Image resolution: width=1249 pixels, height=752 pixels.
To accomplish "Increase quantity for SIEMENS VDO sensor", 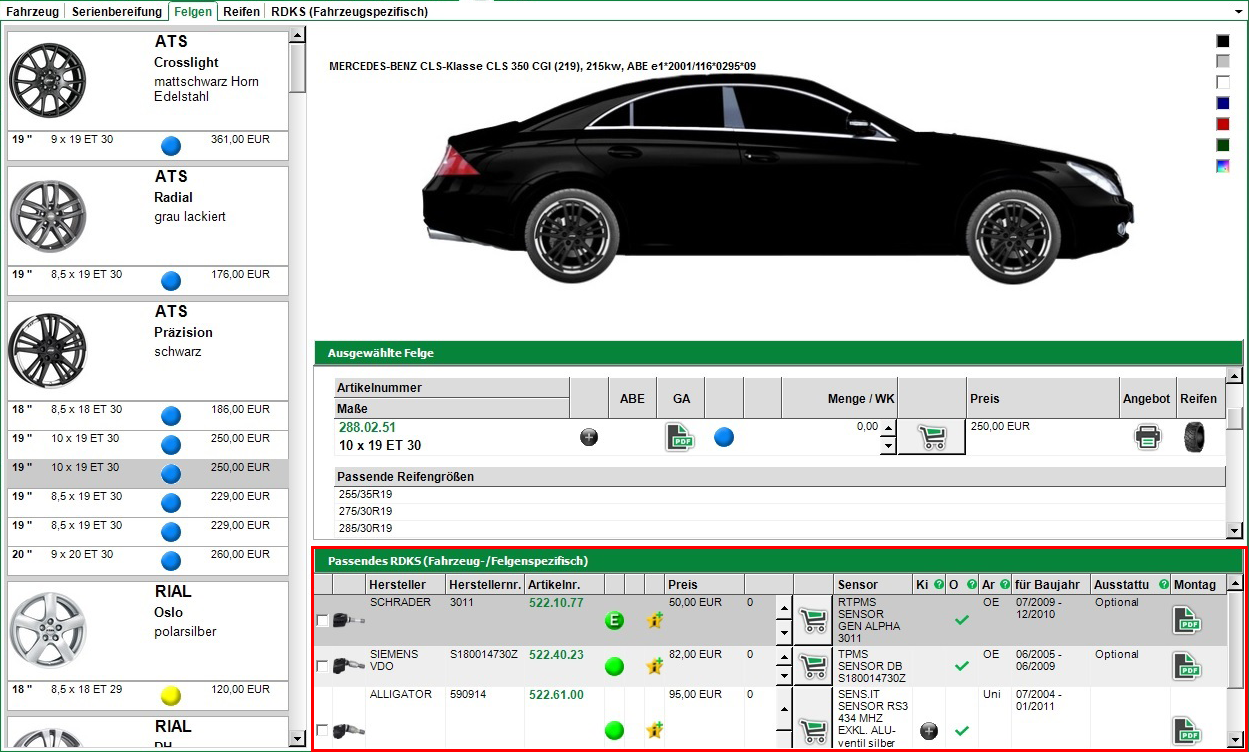I will pos(784,656).
